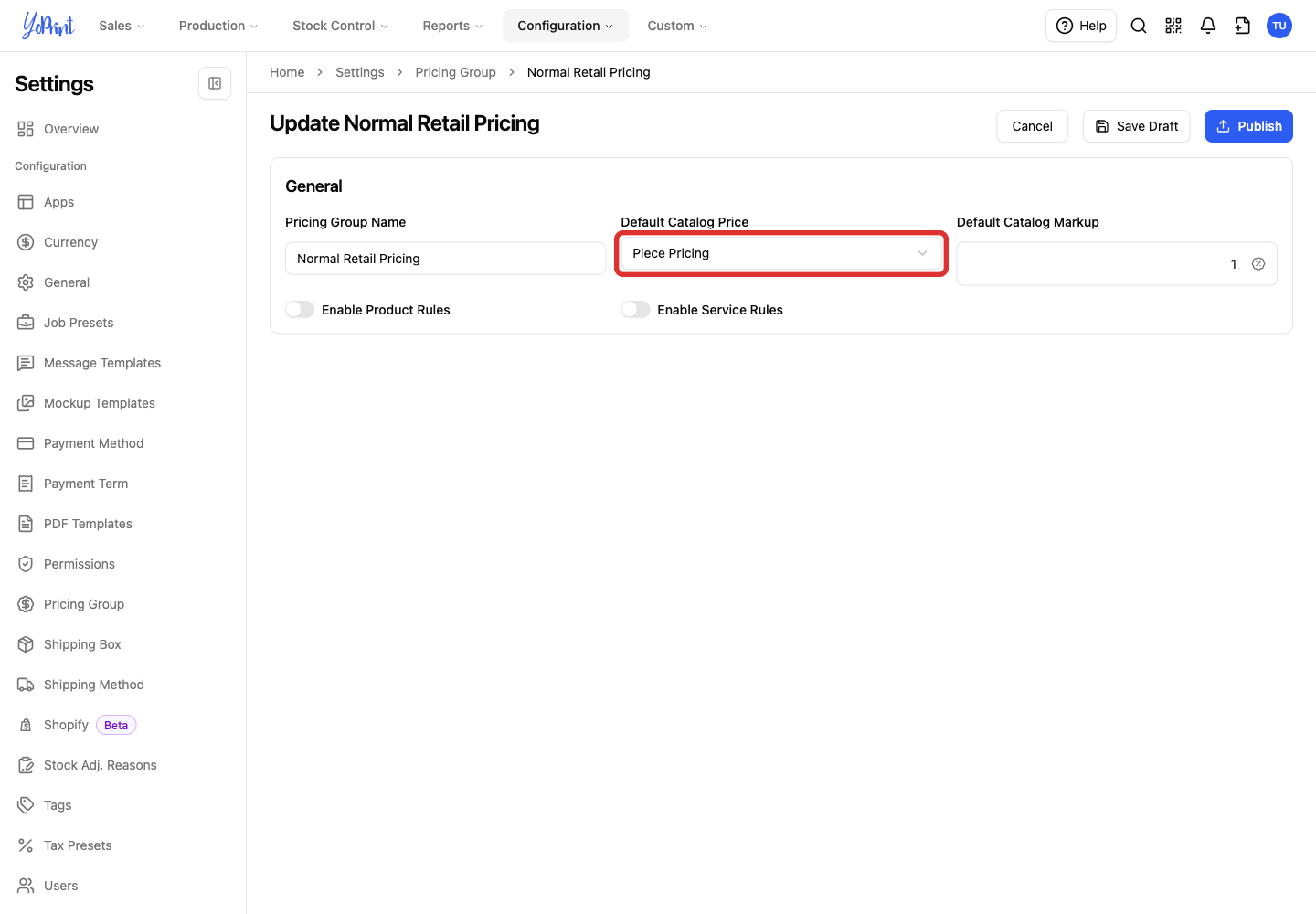Open the search magnifier icon
Image resolution: width=1316 pixels, height=914 pixels.
pyautogui.click(x=1139, y=26)
